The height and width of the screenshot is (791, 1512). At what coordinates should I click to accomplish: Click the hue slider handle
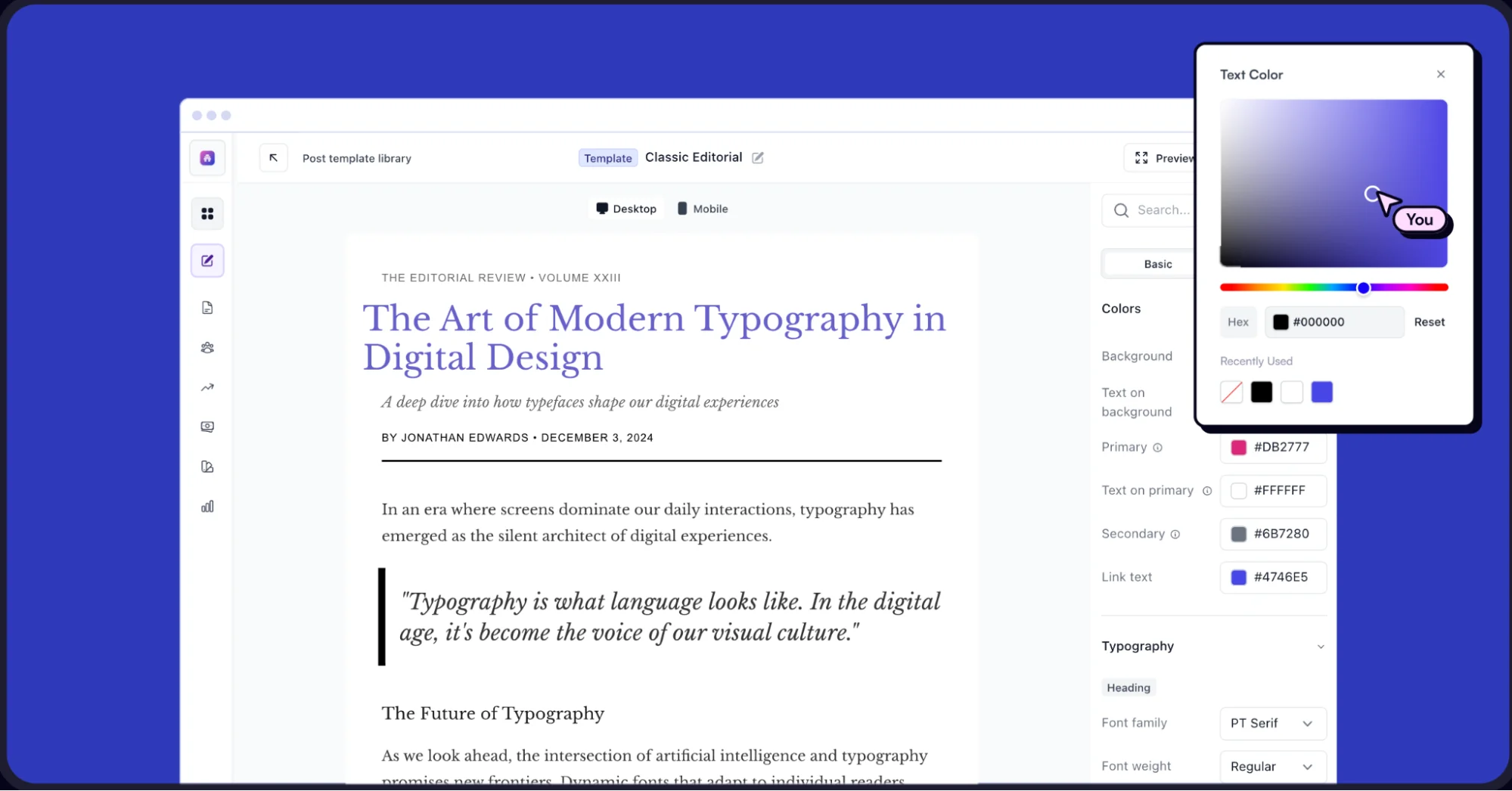click(1363, 288)
